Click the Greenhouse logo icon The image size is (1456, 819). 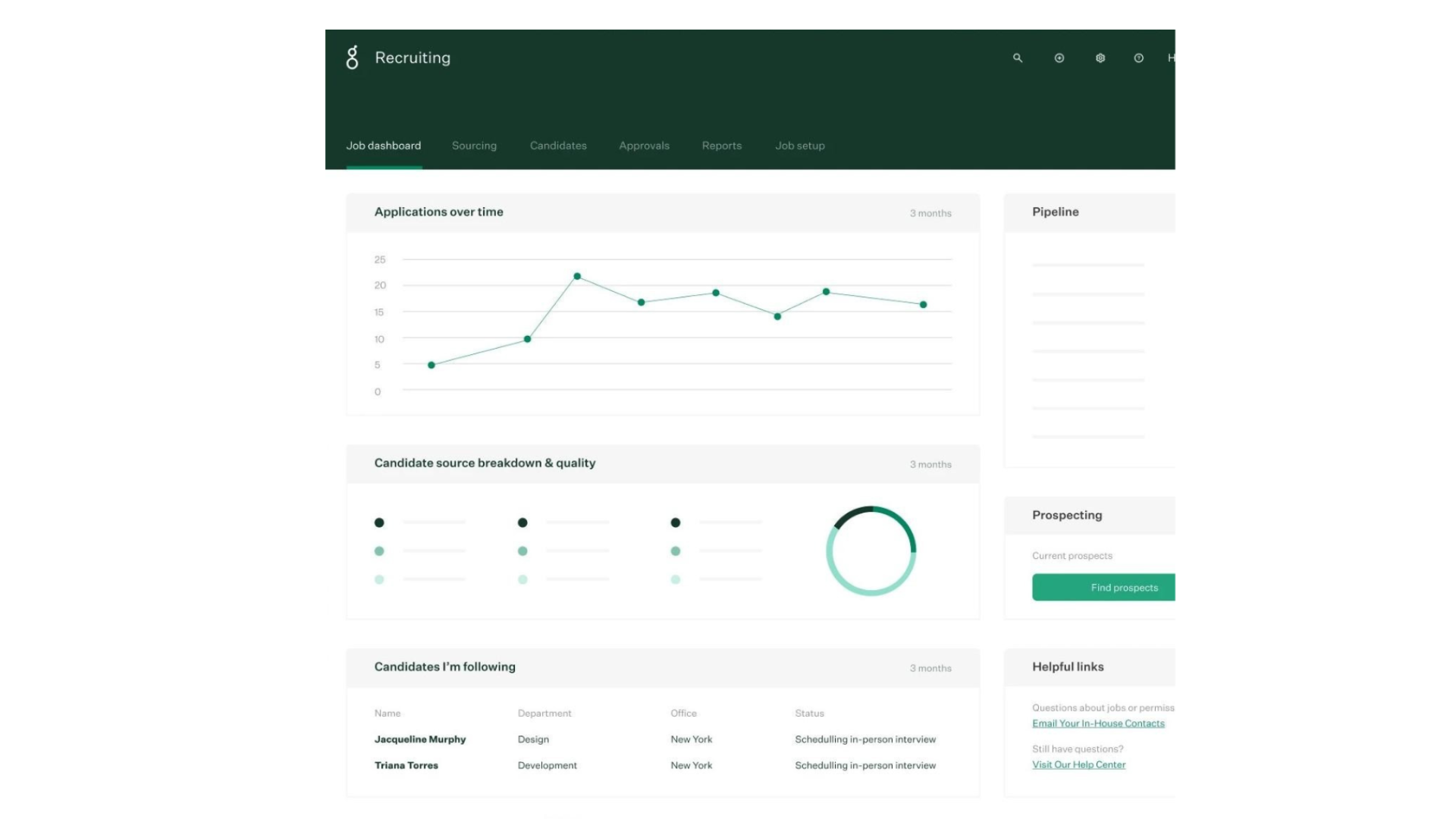tap(352, 58)
